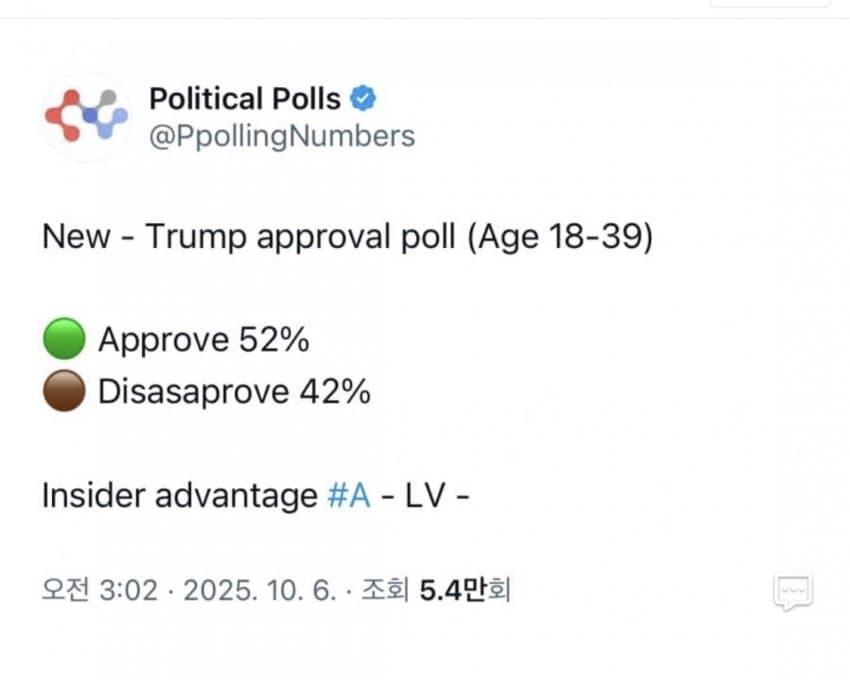This screenshot has height=680, width=850.
Task: Click the green circle emoji
Action: (x=63, y=341)
